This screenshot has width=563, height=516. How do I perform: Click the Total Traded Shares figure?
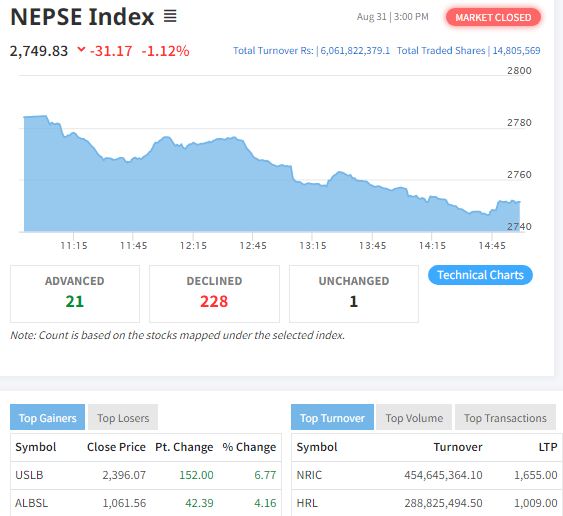516,51
